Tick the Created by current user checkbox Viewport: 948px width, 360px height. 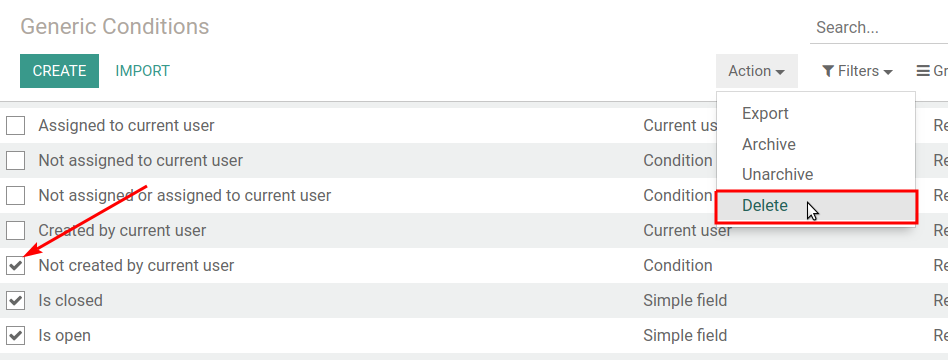point(16,231)
